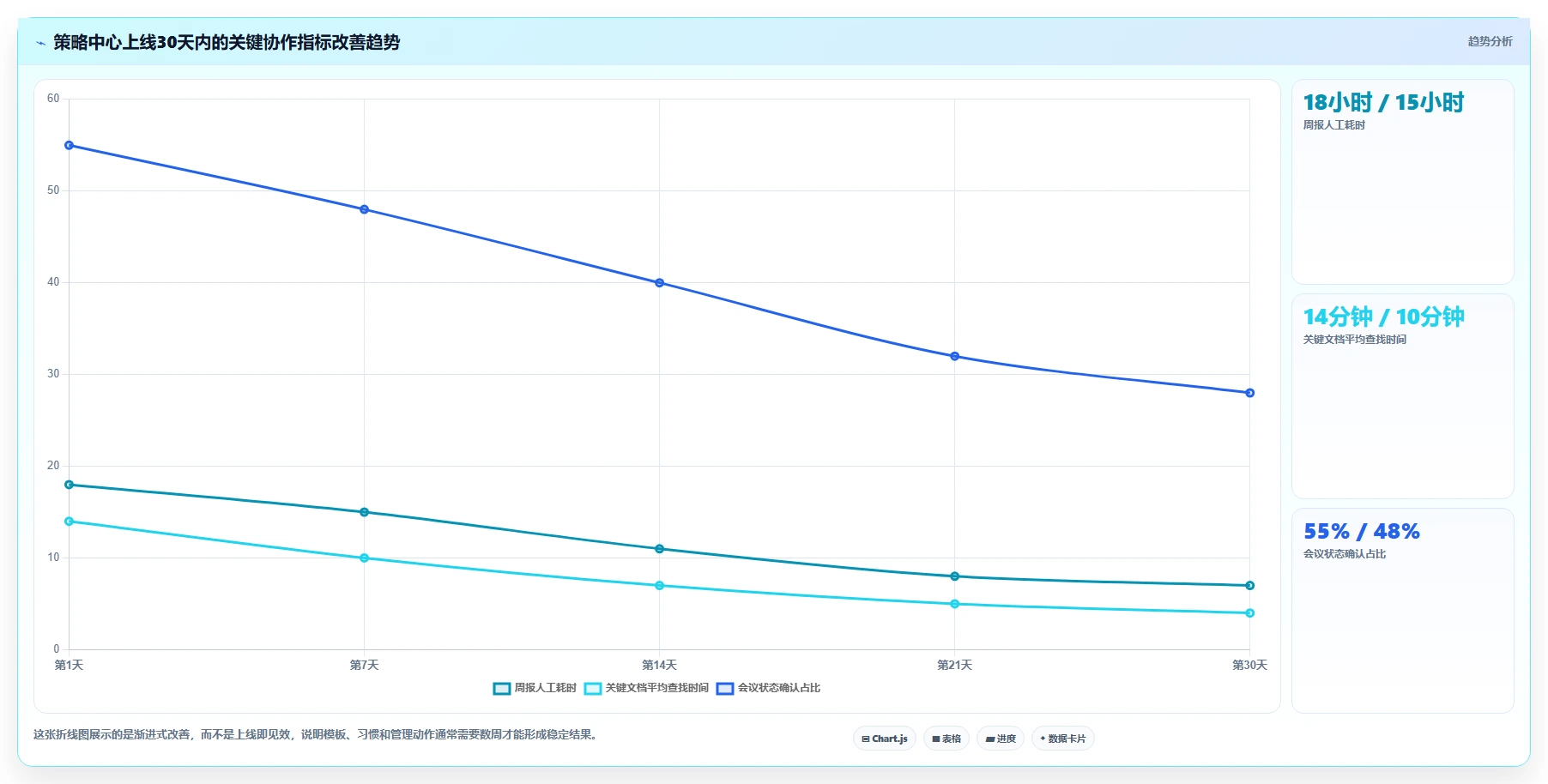Click the '14分钟 / 10分钟' stat value
The image size is (1548, 784).
[1383, 317]
